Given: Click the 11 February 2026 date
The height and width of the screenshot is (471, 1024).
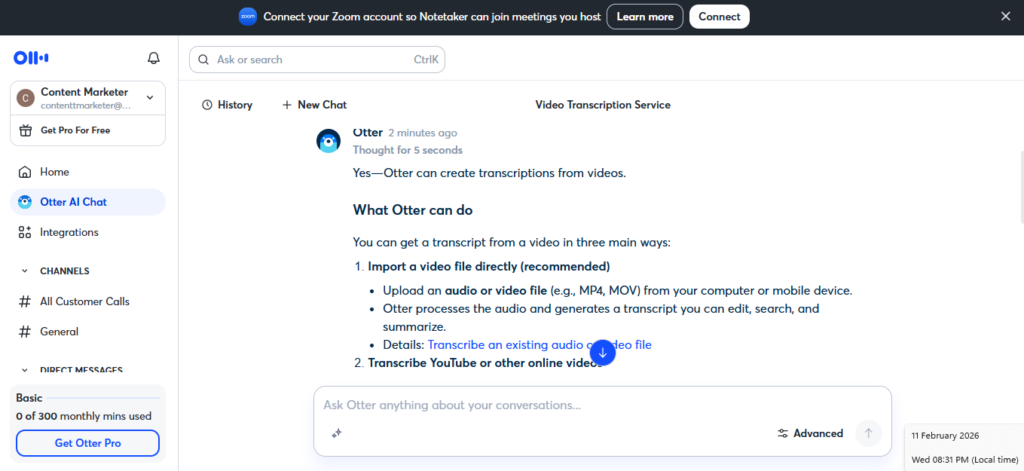Looking at the screenshot, I should tap(945, 436).
